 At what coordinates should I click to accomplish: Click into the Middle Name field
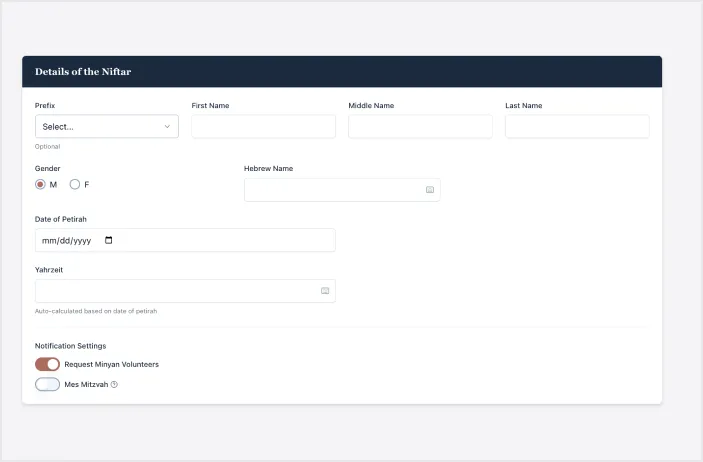point(420,127)
